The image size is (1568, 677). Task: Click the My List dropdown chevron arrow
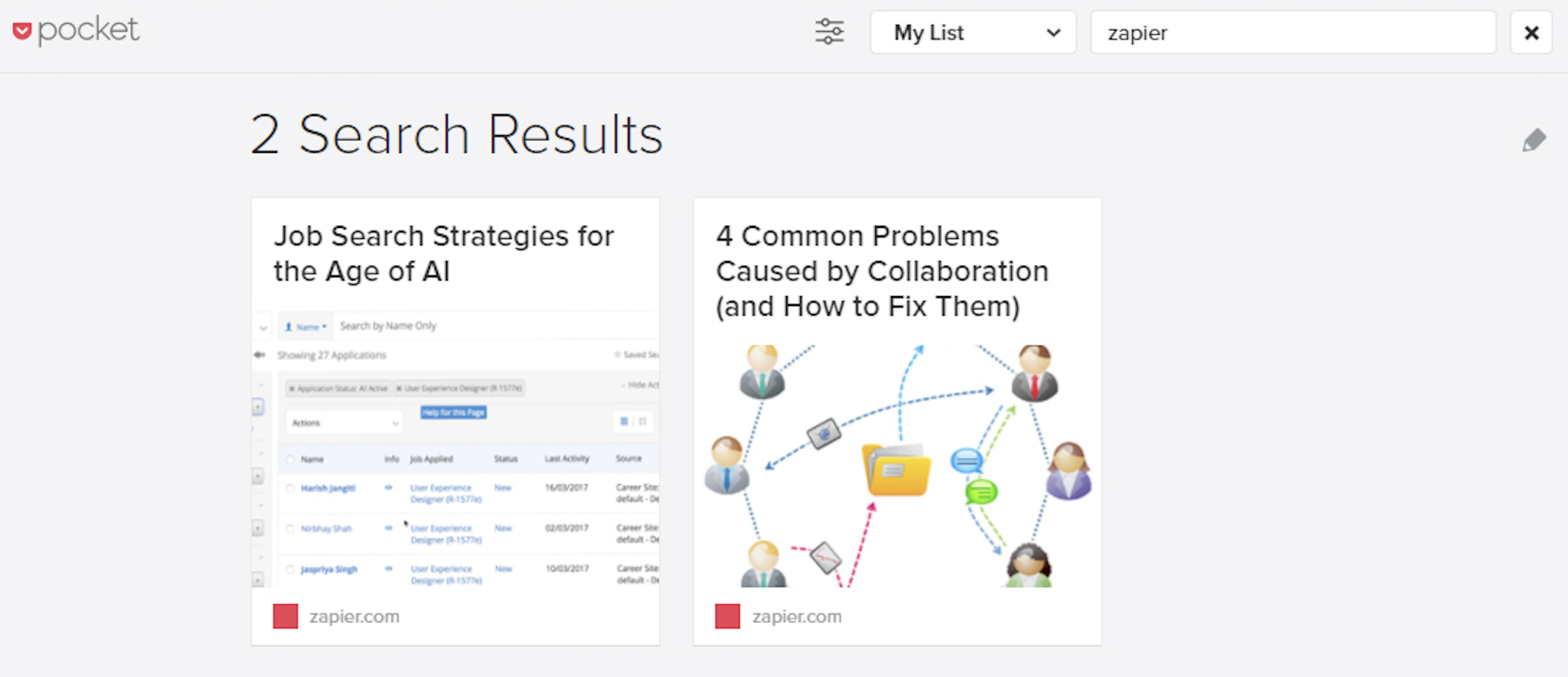[1053, 33]
